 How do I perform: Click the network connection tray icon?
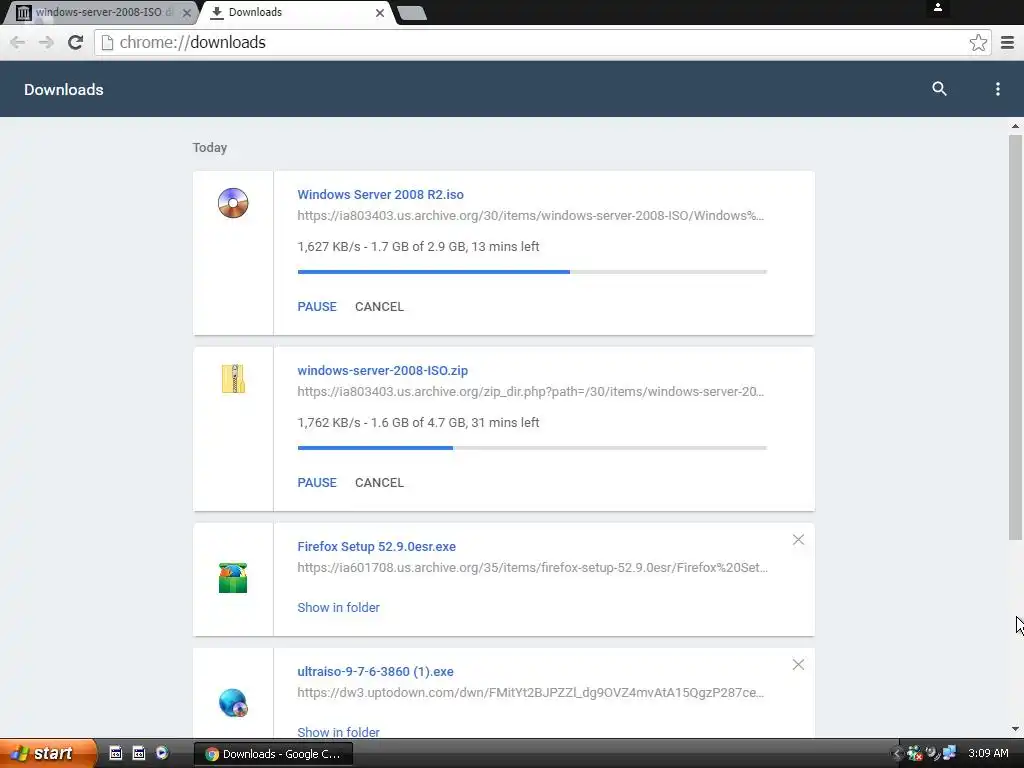950,753
